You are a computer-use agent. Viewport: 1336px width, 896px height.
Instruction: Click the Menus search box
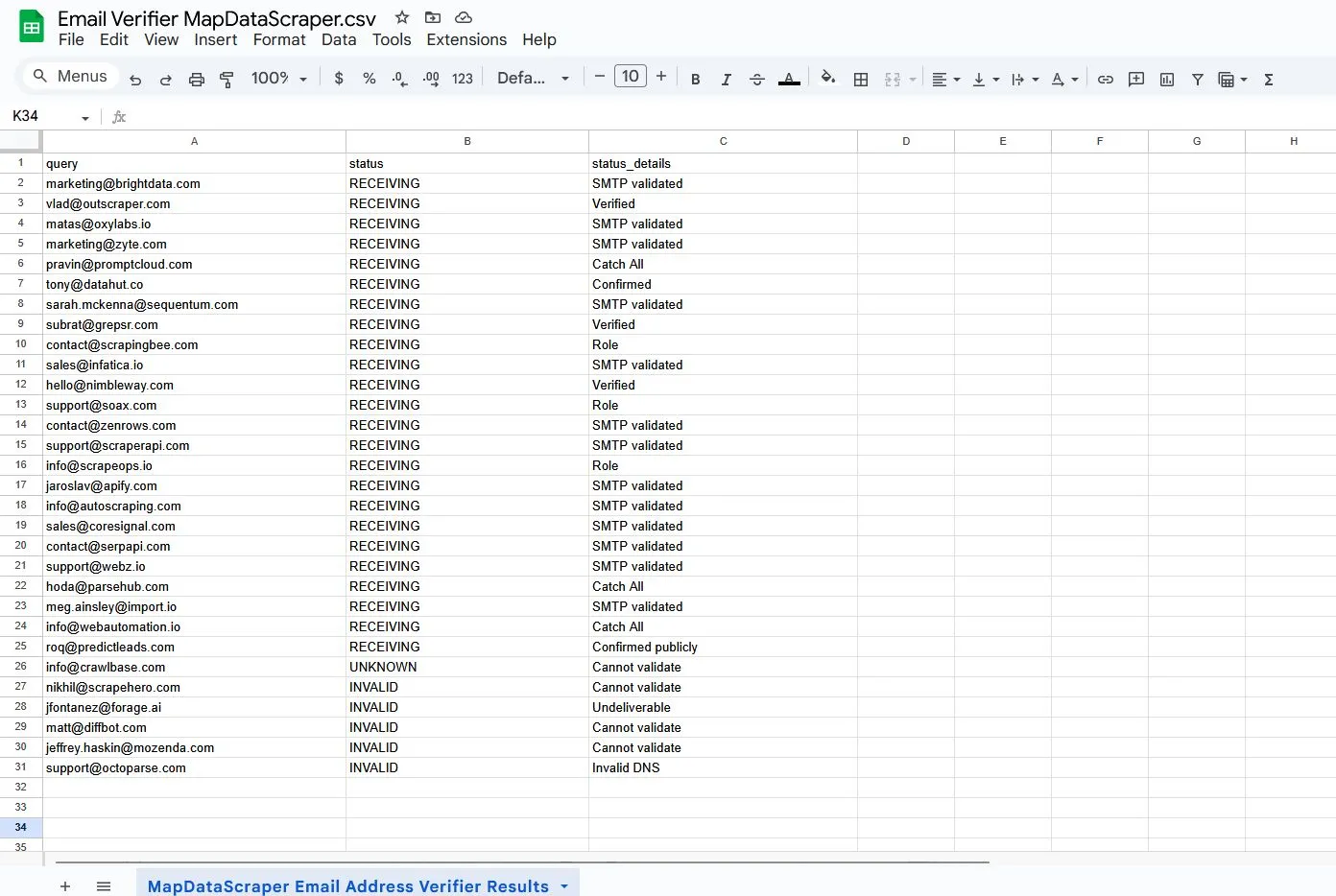tap(69, 76)
